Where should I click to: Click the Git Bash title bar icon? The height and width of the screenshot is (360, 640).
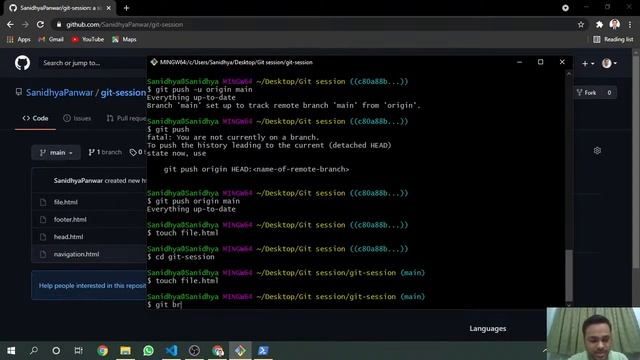(x=154, y=62)
